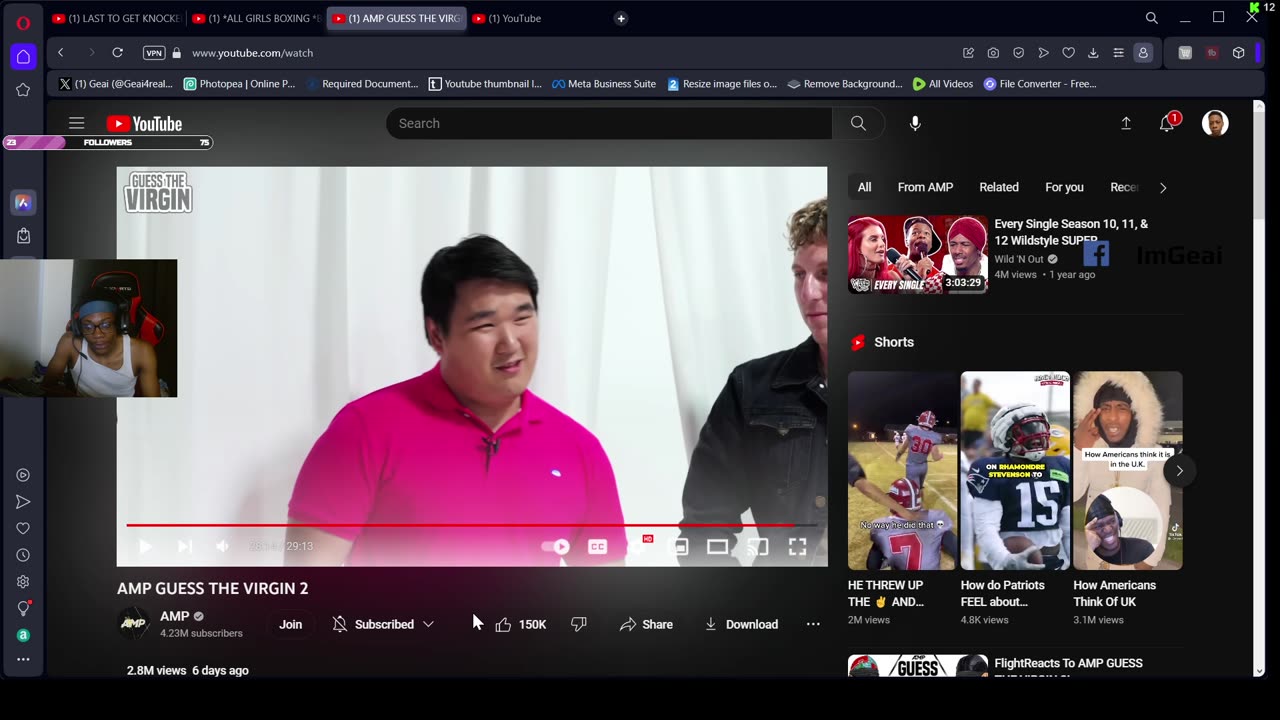Viewport: 1280px width, 720px height.
Task: Take a snapshot with Opera camera icon
Action: (993, 53)
